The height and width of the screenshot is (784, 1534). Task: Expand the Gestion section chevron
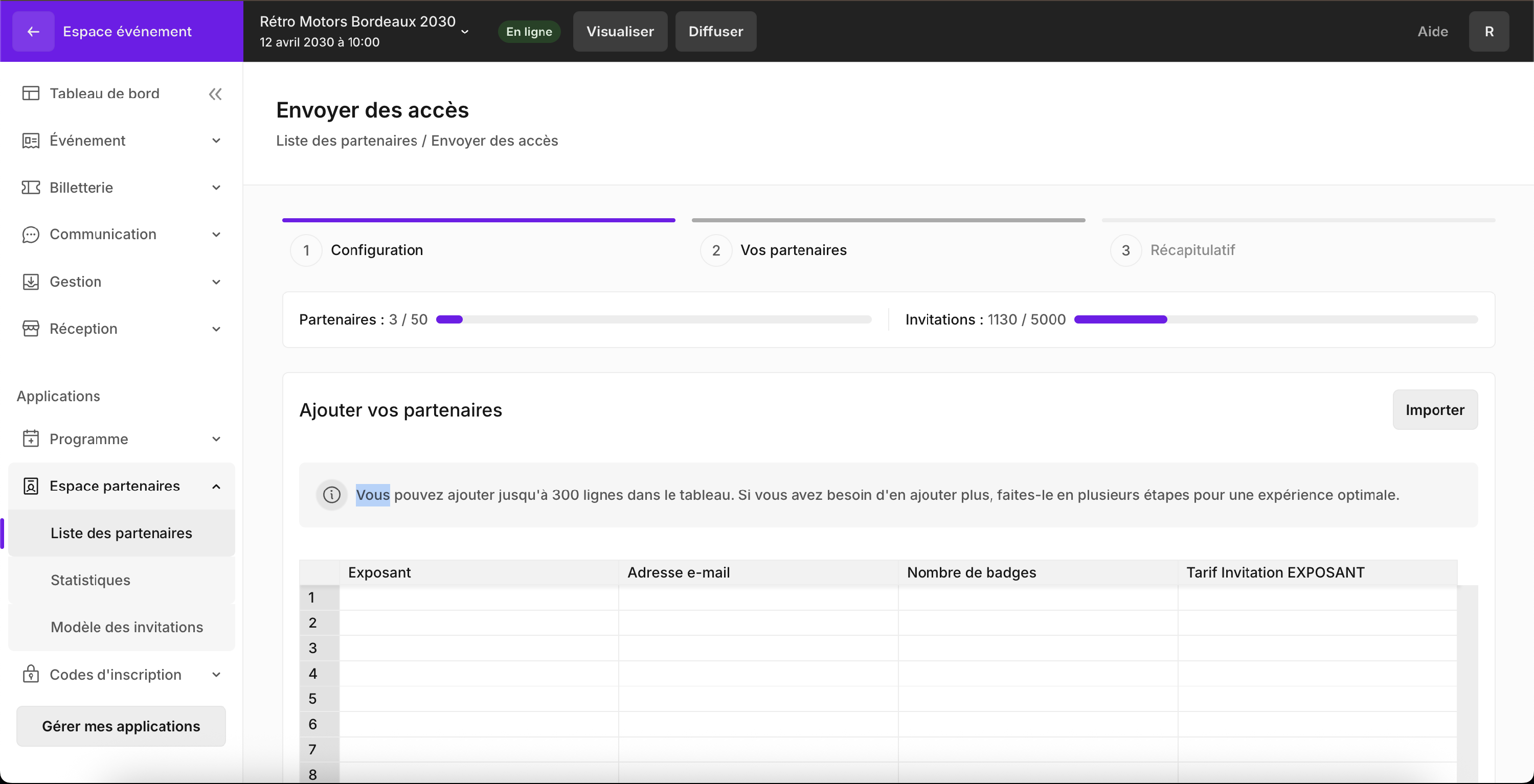click(216, 282)
